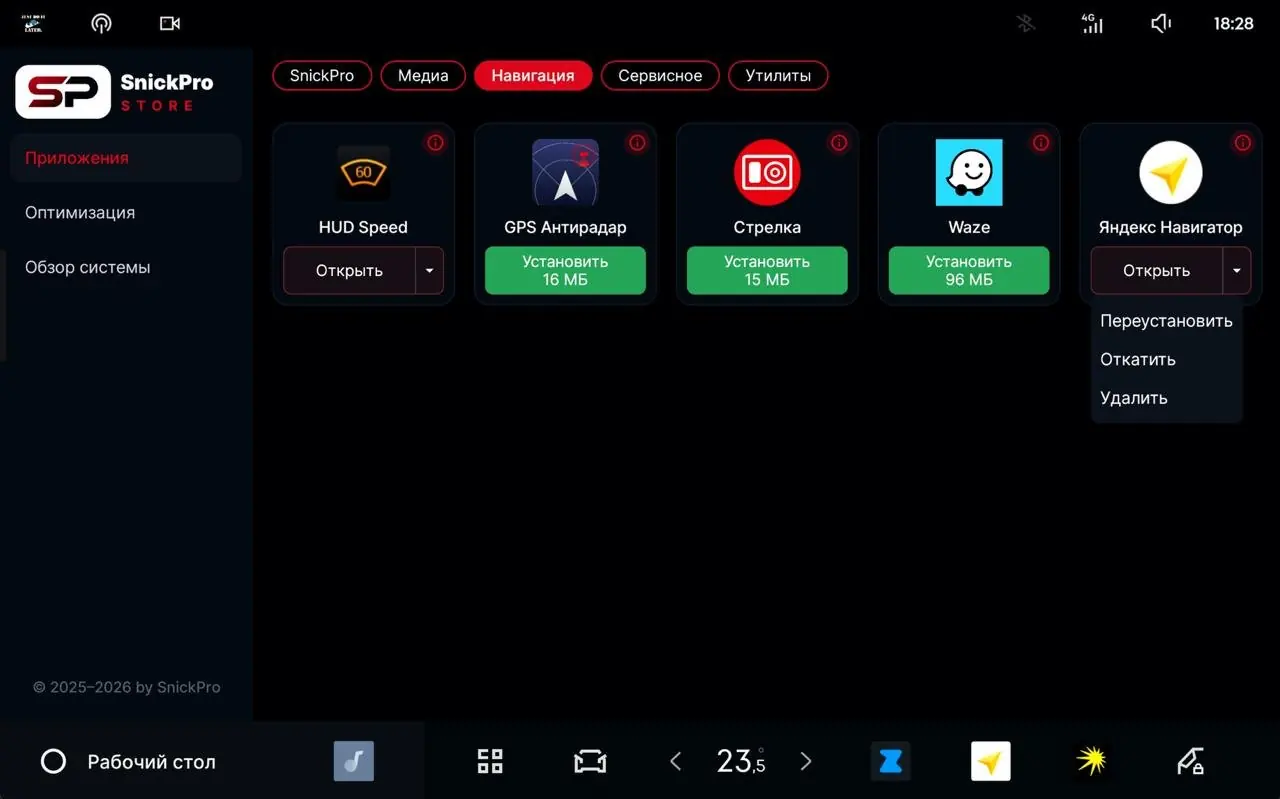Screen dimensions: 1280x799
Task: Open info for Waze app
Action: click(1041, 143)
